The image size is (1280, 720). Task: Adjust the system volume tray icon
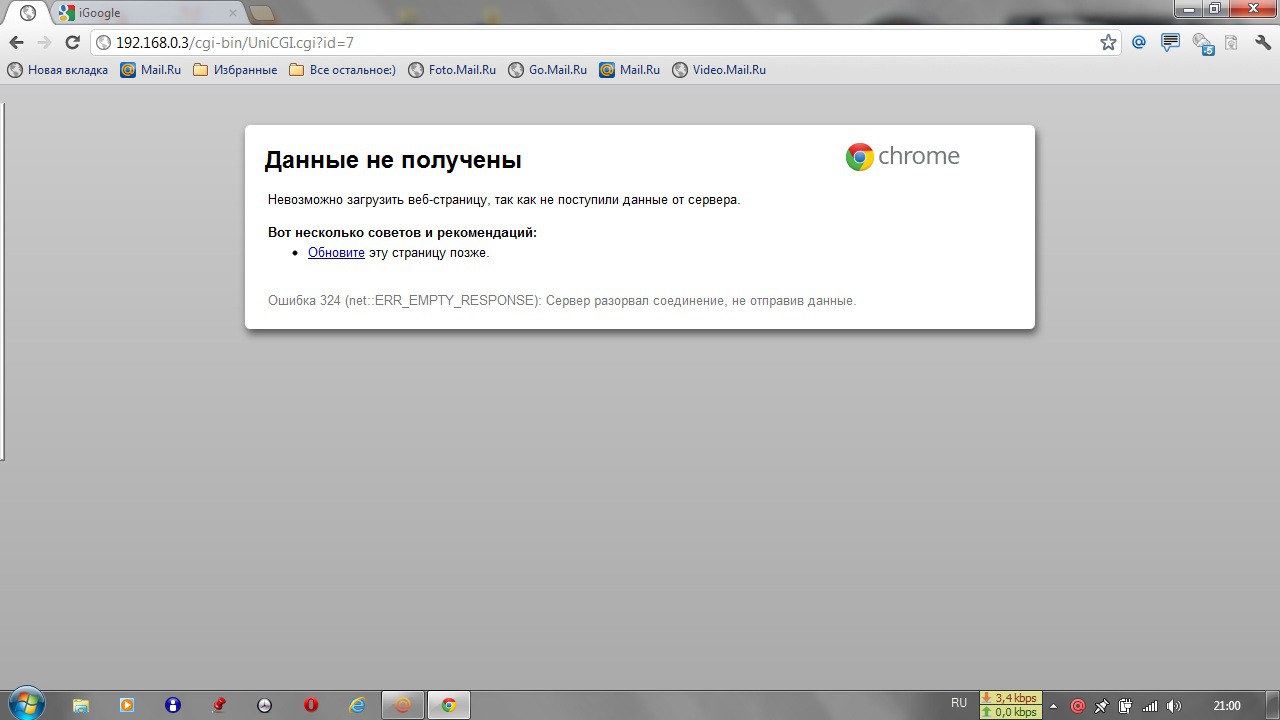[1174, 706]
